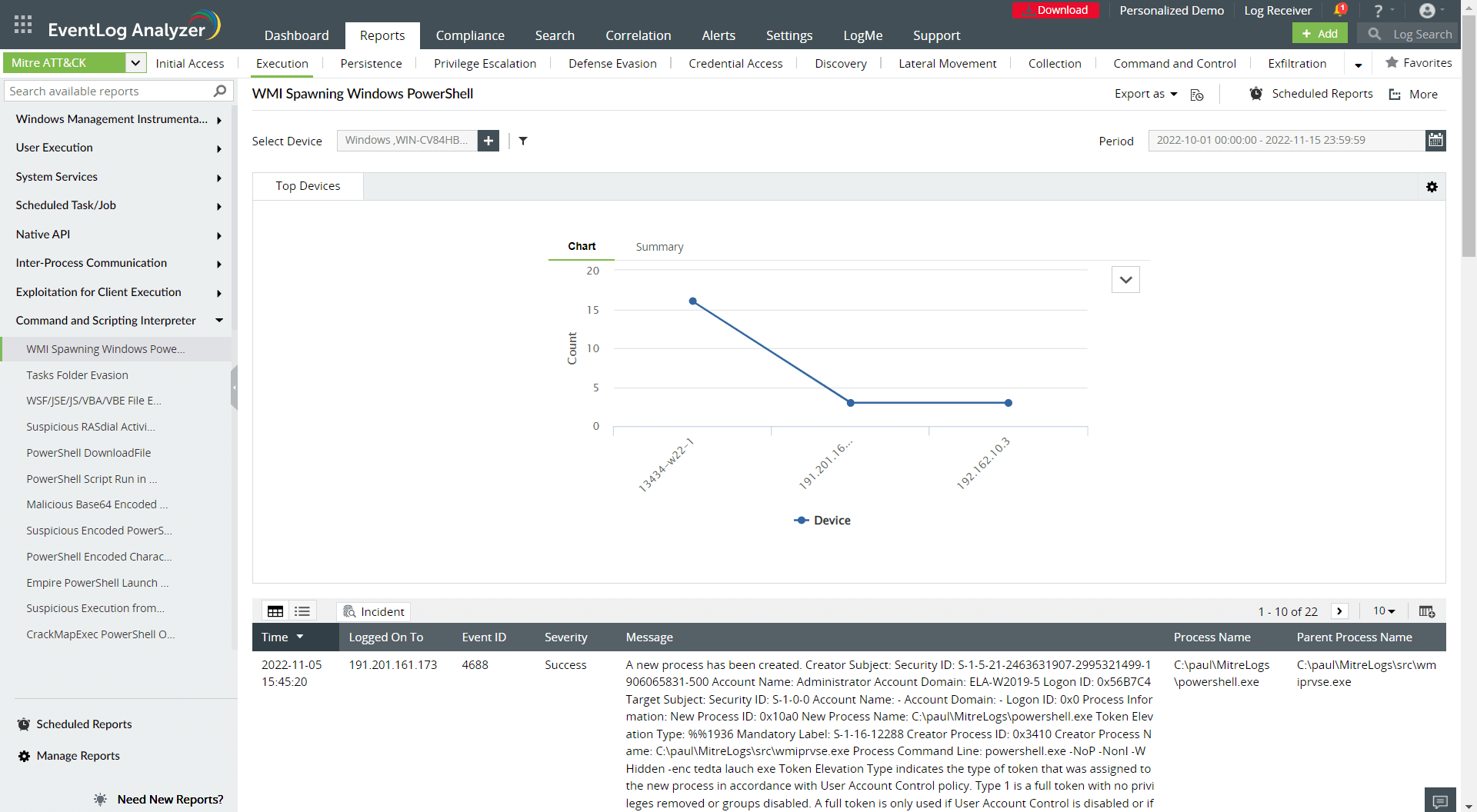The width and height of the screenshot is (1477, 812).
Task: Click the red Download button
Action: 1055,10
